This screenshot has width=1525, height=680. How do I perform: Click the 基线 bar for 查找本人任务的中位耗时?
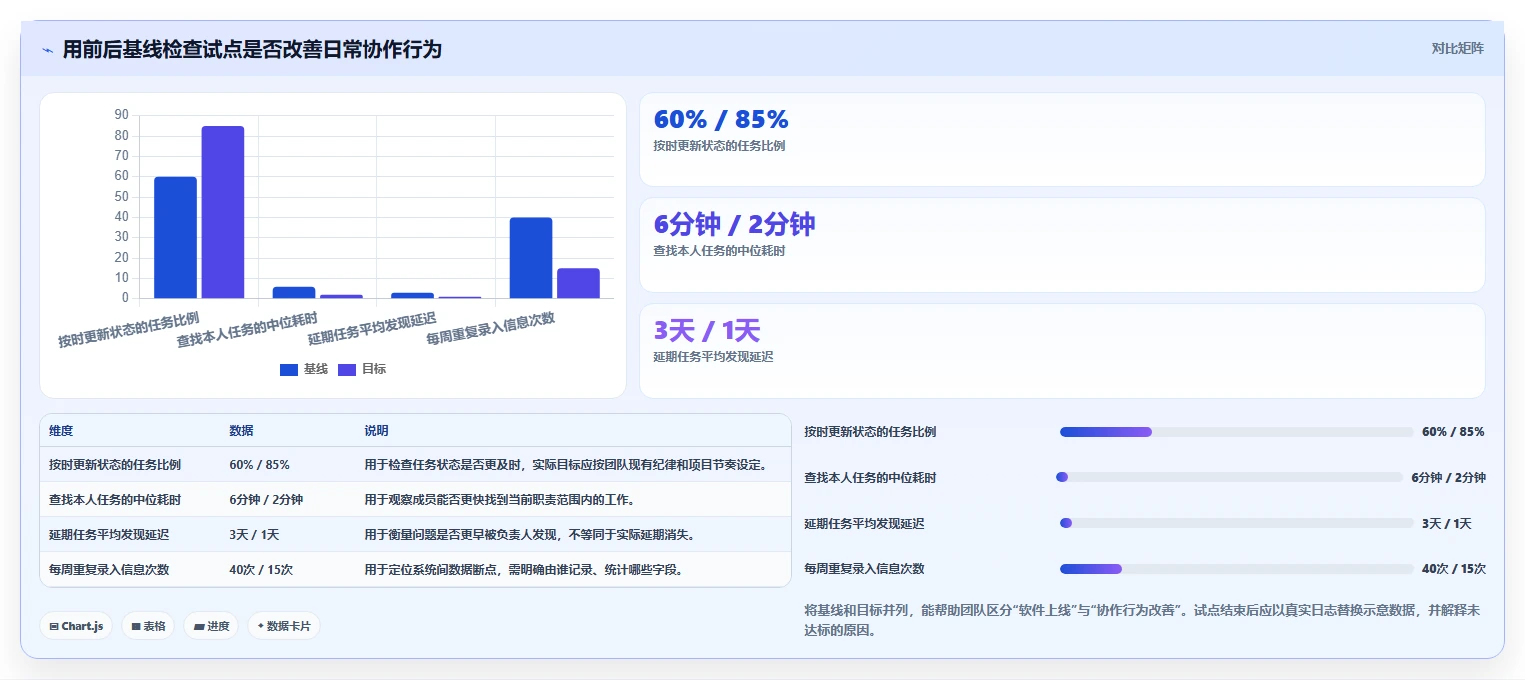click(294, 292)
